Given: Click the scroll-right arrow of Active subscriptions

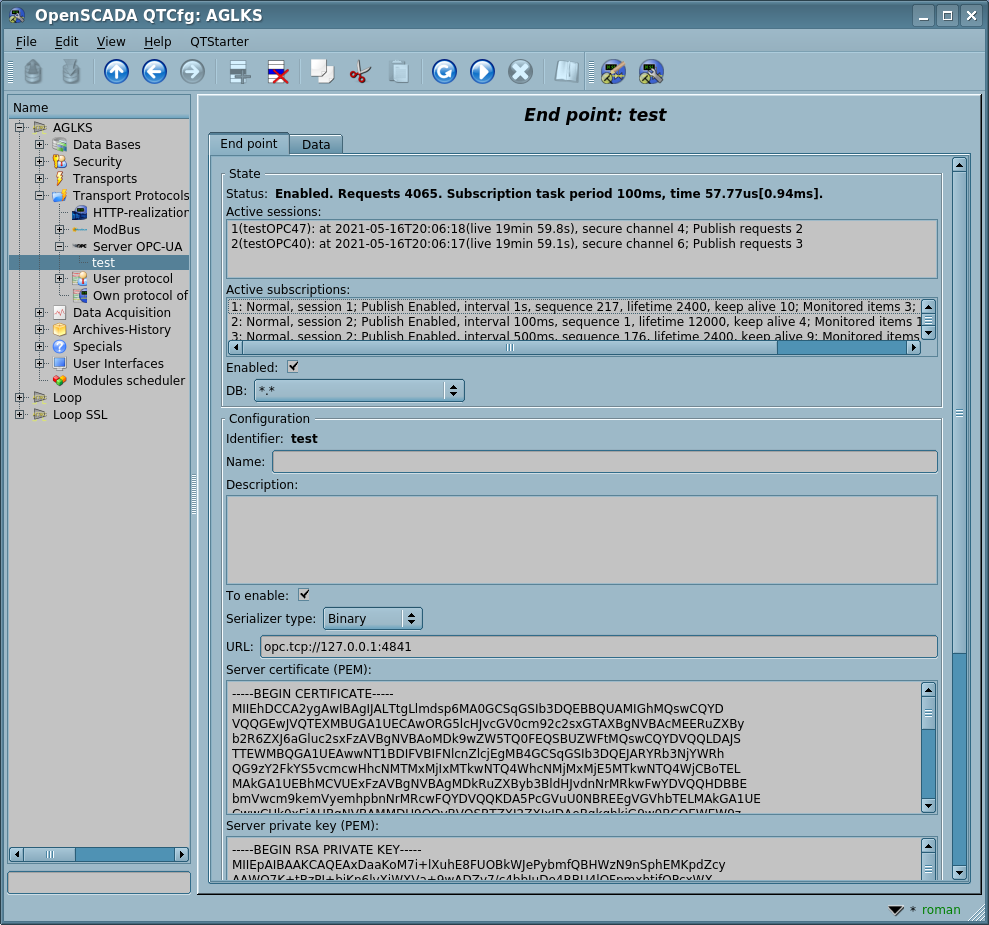Looking at the screenshot, I should tap(913, 347).
